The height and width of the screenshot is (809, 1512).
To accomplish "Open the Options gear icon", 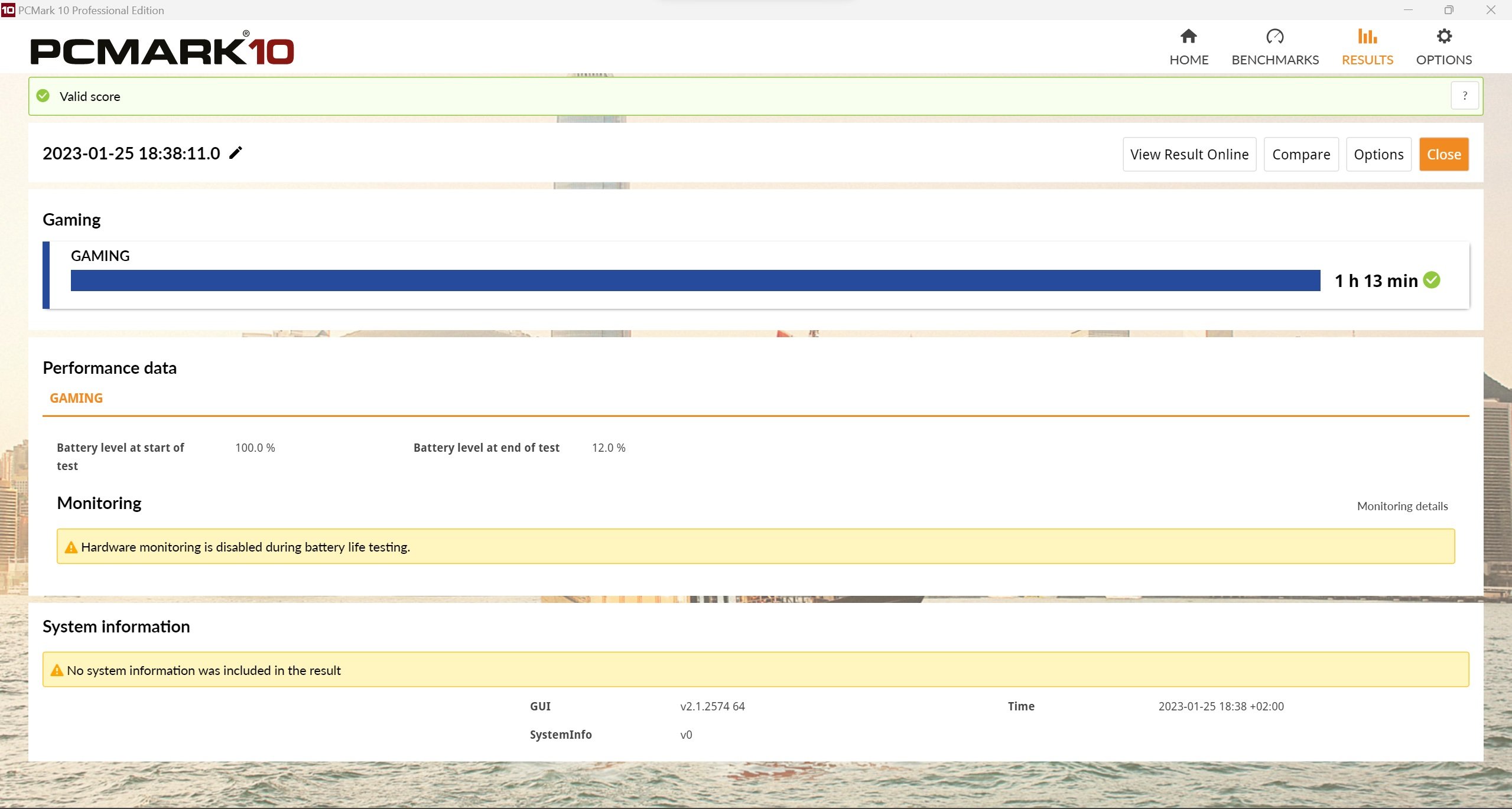I will pyautogui.click(x=1443, y=37).
